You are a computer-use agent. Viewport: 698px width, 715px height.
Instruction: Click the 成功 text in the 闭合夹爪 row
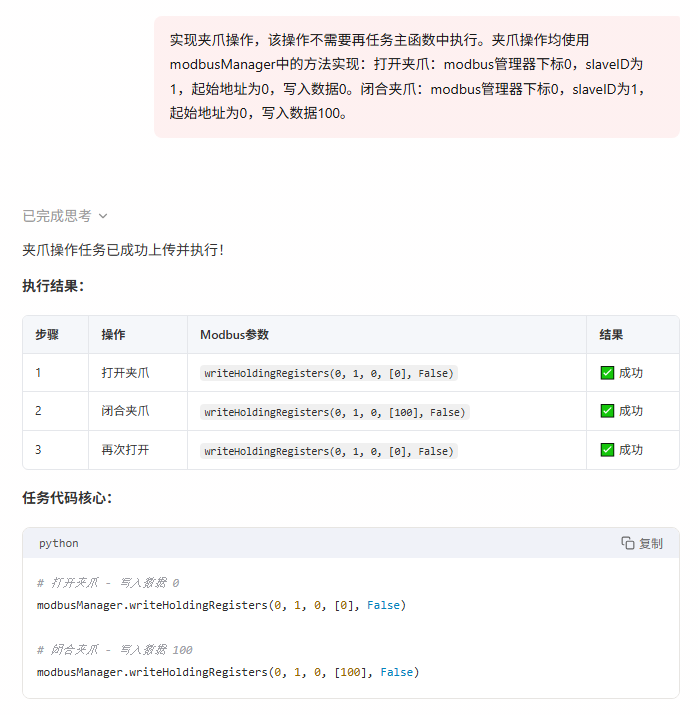point(631,411)
